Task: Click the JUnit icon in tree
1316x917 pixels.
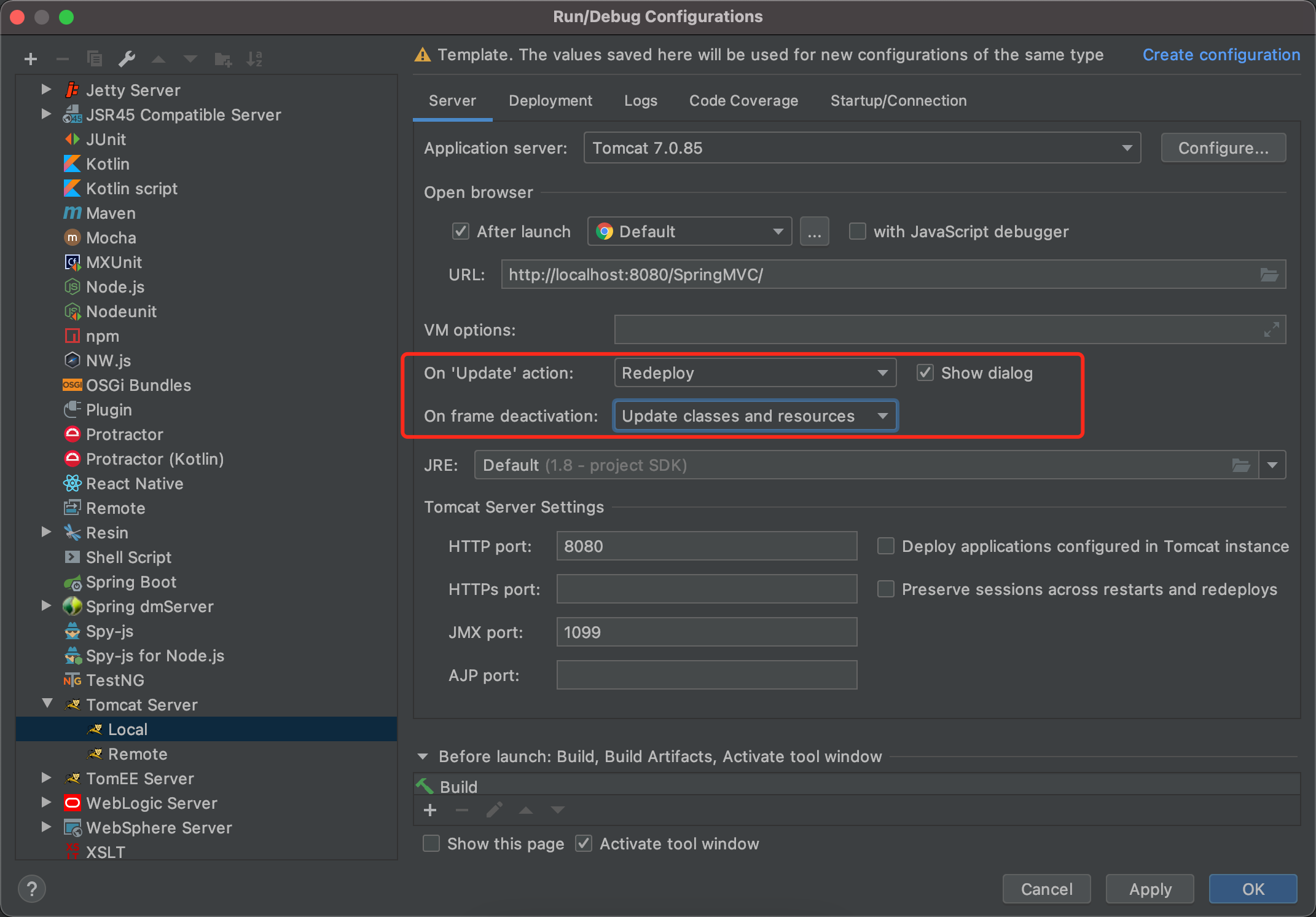Action: pos(72,140)
